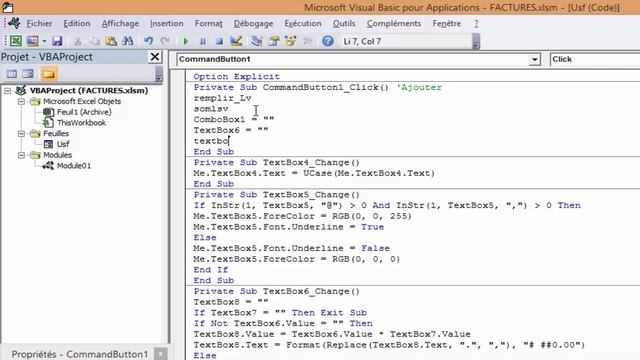
Task: Click the Private Sub TextBox4_Change() line
Action: pos(276,162)
